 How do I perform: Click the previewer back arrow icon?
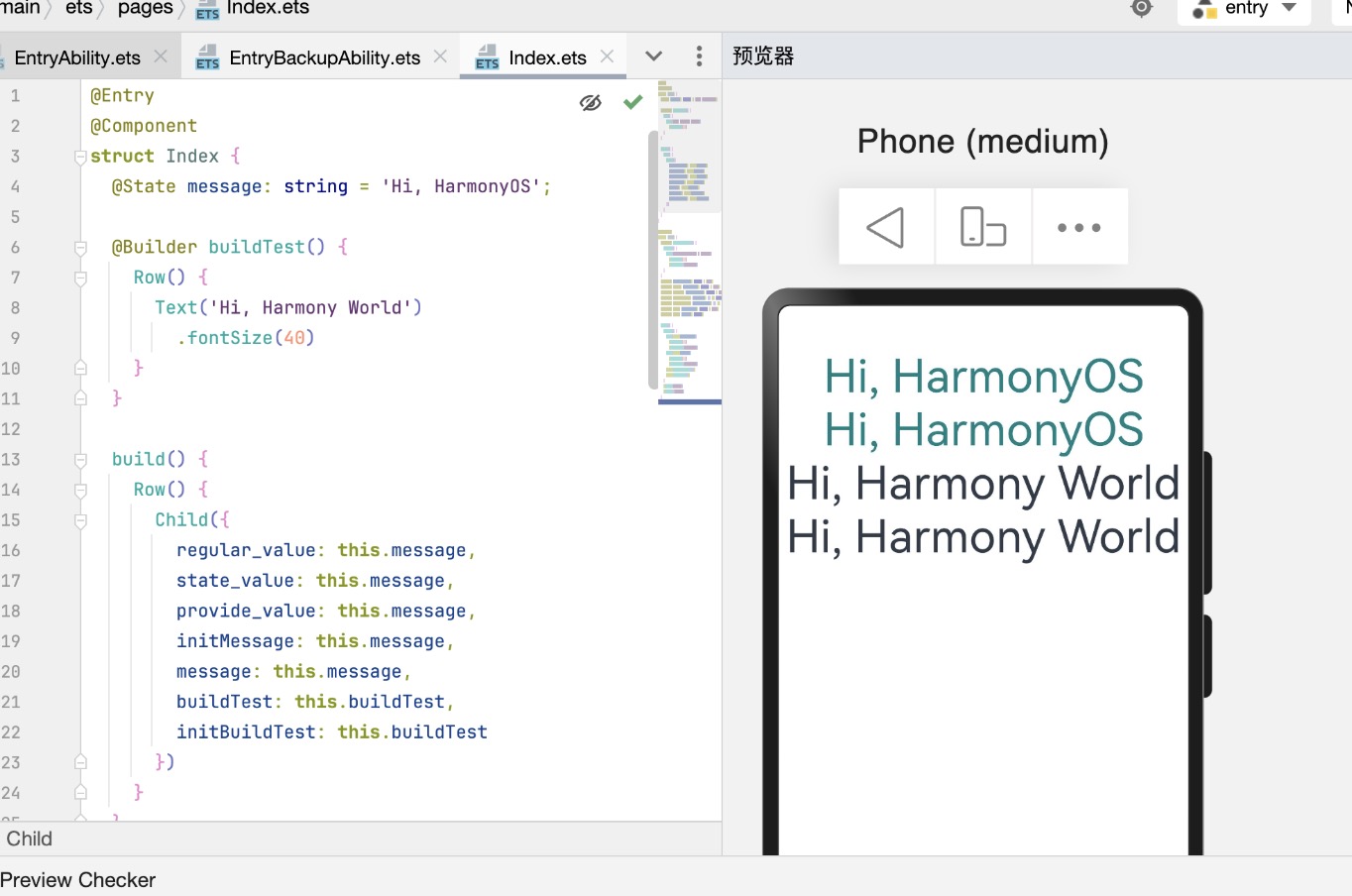click(885, 227)
